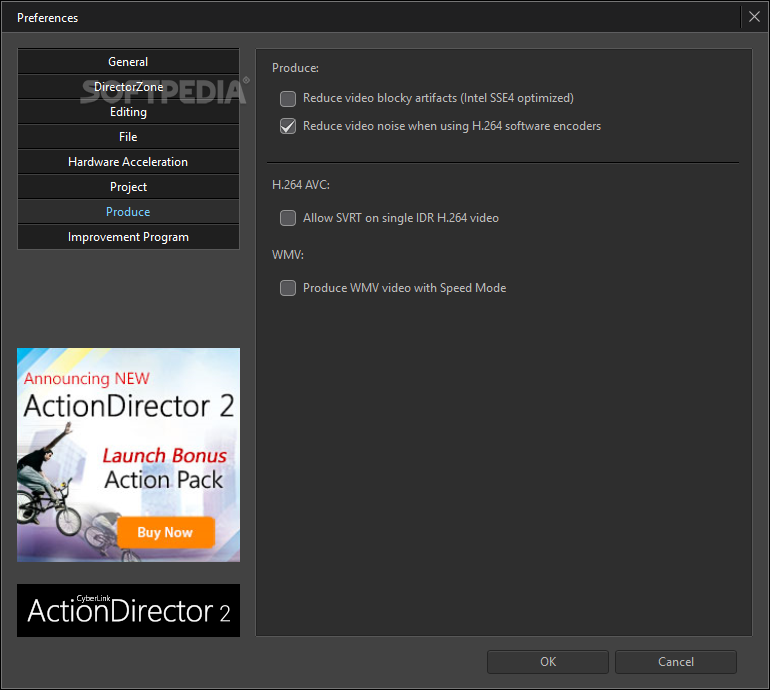Image resolution: width=770 pixels, height=690 pixels.
Task: Click the 'WMV:' section label
Action: 288,255
